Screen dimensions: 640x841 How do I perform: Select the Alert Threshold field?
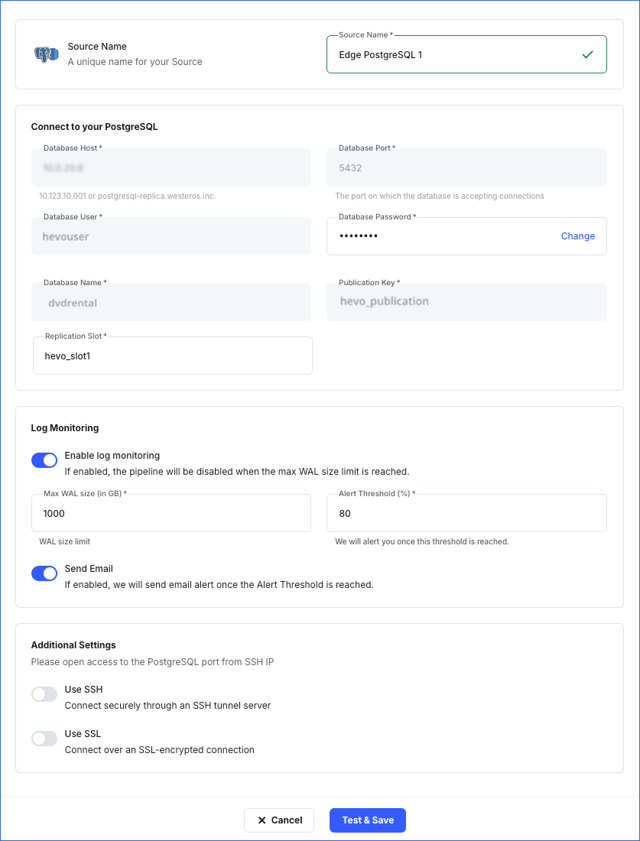pyautogui.click(x=468, y=512)
